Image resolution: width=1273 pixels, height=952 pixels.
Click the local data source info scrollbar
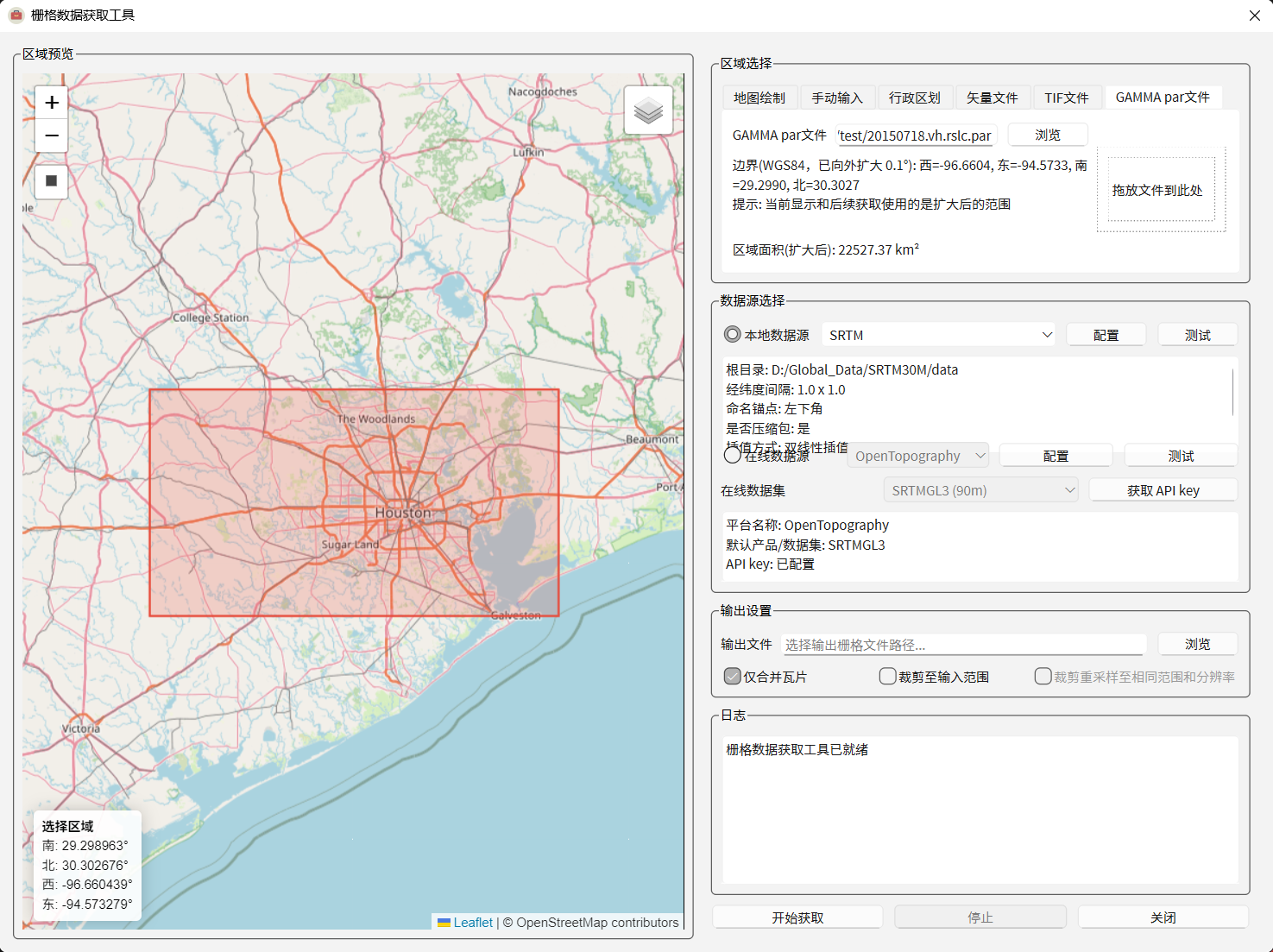coord(1232,392)
